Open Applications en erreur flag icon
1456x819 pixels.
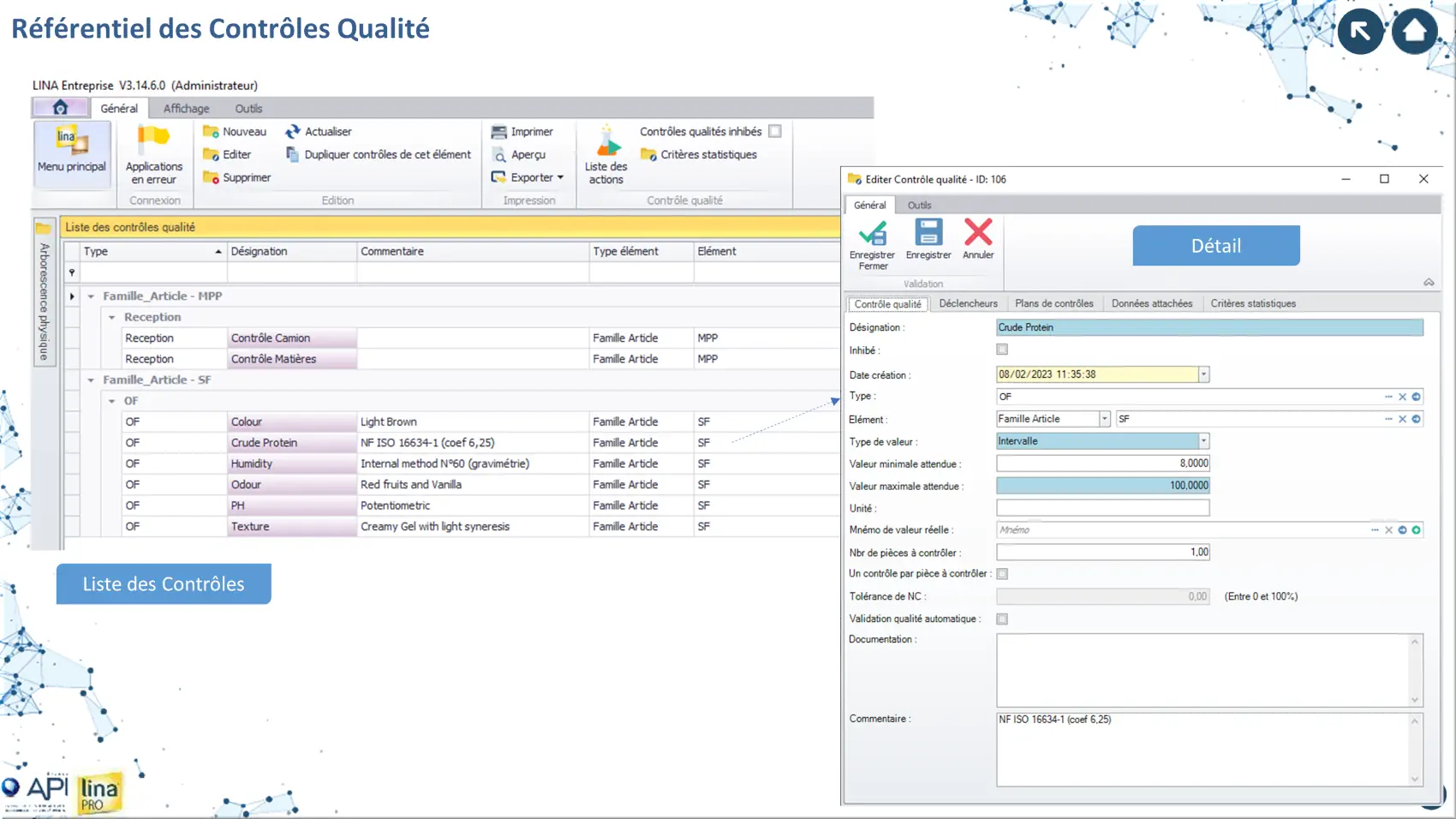154,139
